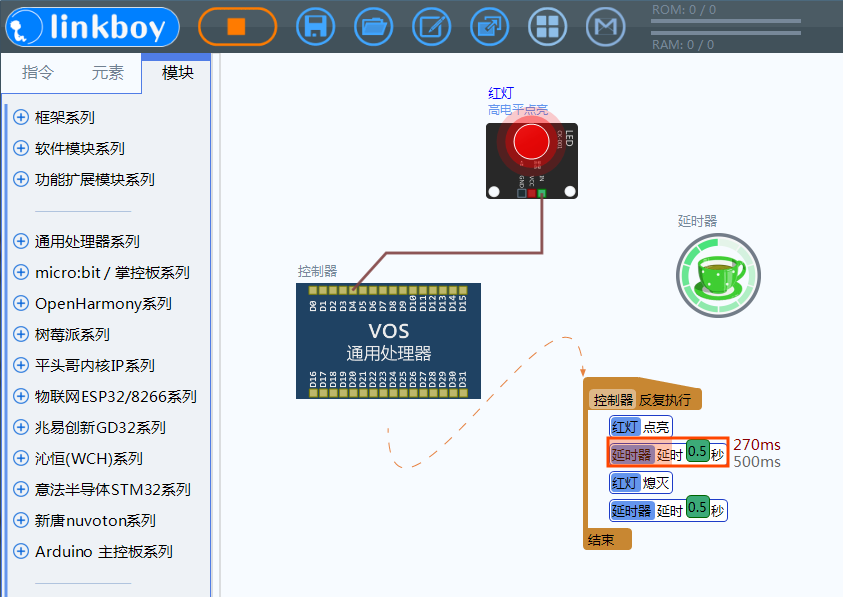
Task: Select the 模块 tab
Action: (x=177, y=73)
